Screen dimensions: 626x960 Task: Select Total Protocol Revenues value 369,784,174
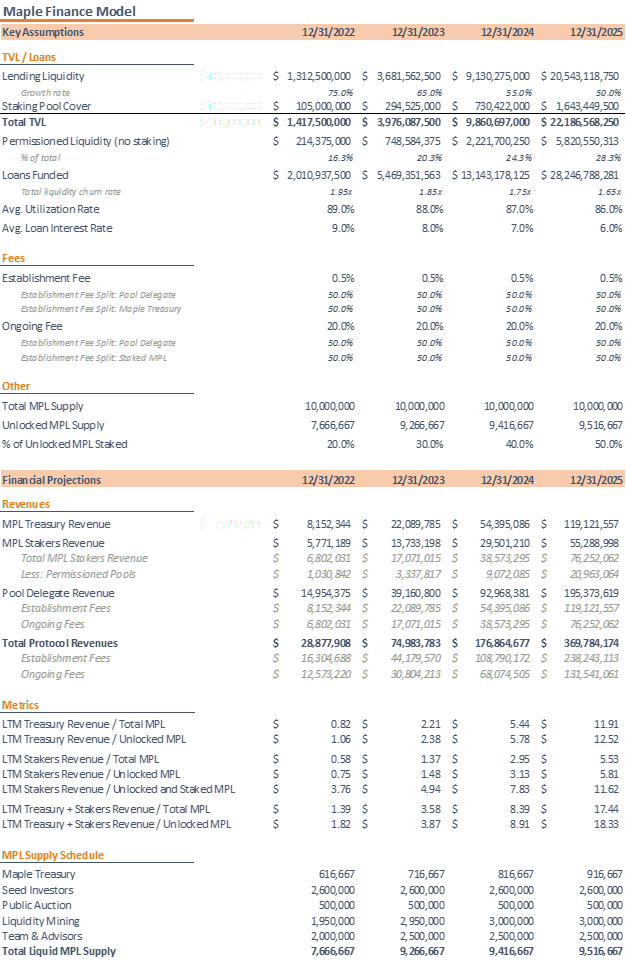tap(592, 643)
